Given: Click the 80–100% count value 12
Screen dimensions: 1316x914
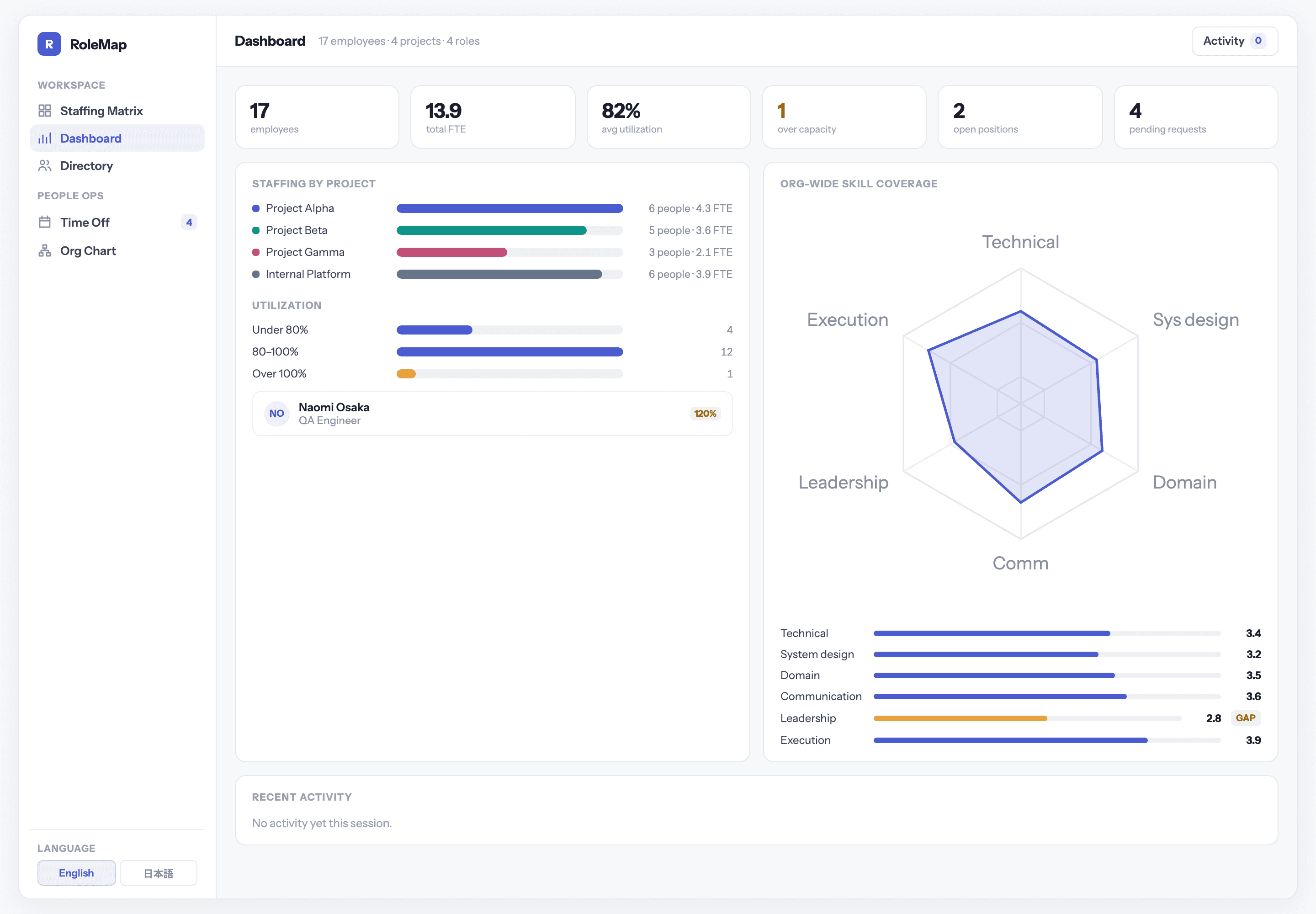Looking at the screenshot, I should (726, 351).
